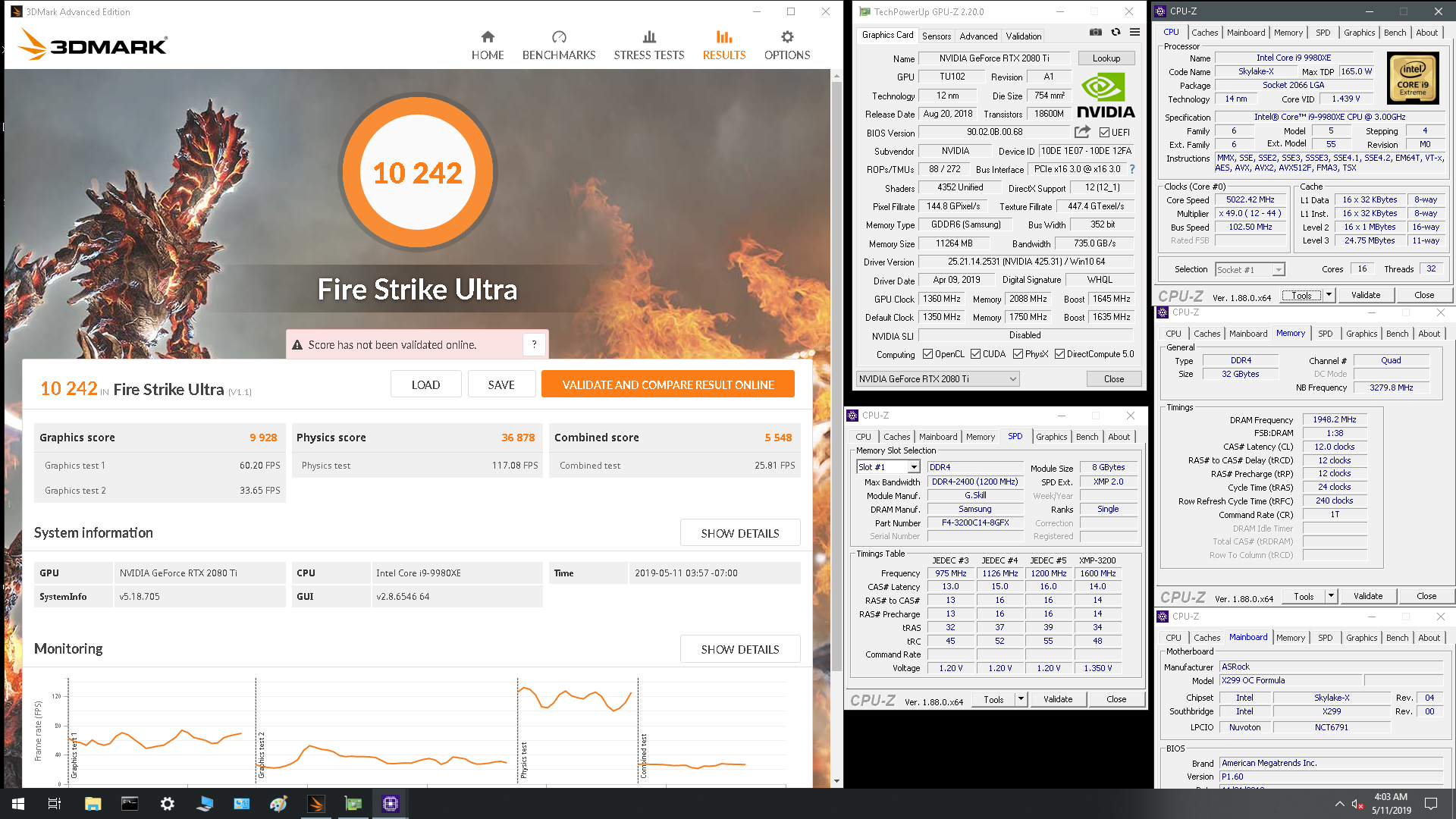
Task: Open 3DMark OPTIONS gear
Action: point(787,45)
